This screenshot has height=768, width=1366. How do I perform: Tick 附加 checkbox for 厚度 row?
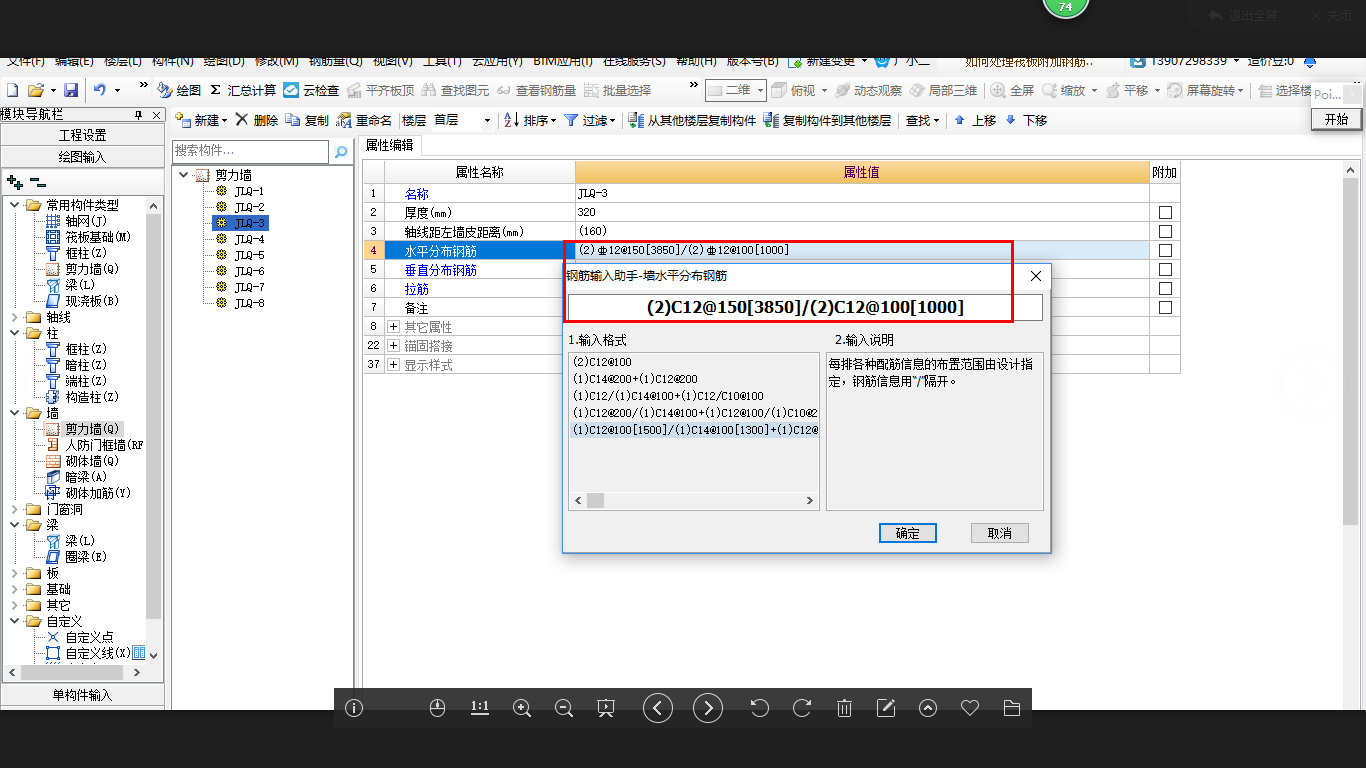(1165, 213)
